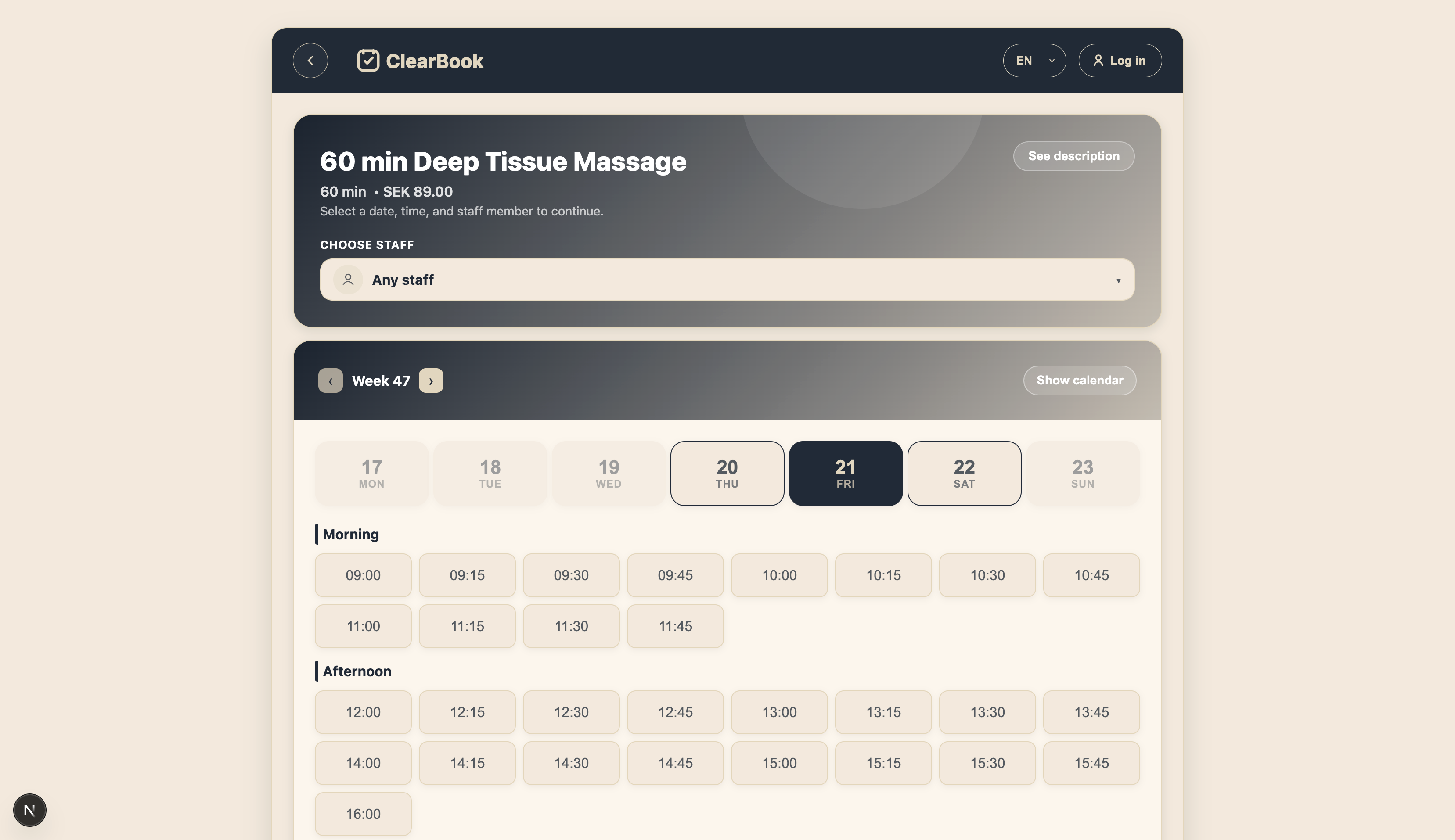Click the ClearBook checkmark logo icon
This screenshot has height=840, width=1455.
tap(369, 60)
